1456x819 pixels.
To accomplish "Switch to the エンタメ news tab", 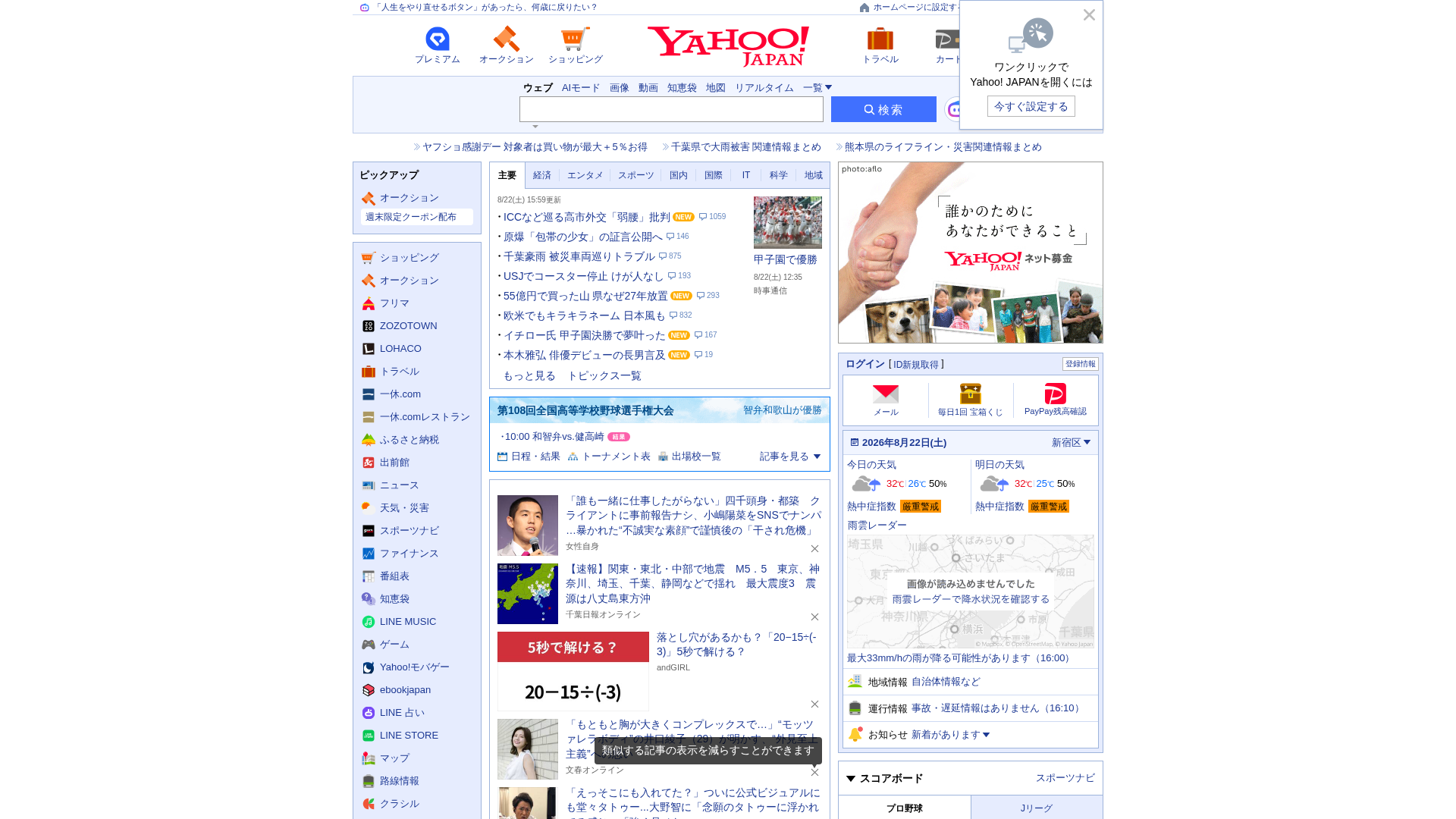I will point(585,175).
